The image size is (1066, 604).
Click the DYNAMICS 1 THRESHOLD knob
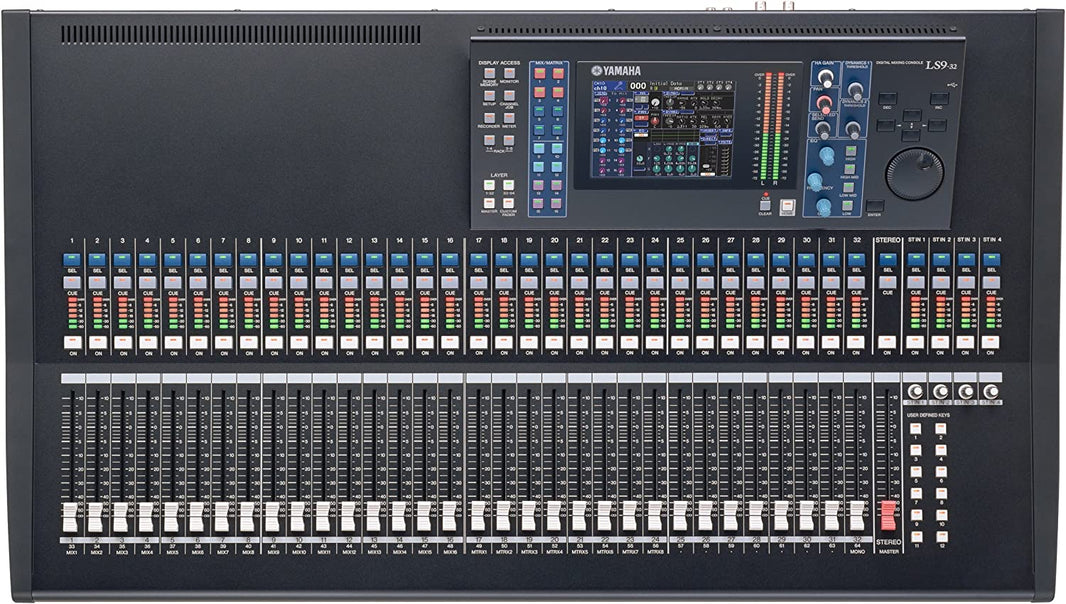[855, 90]
